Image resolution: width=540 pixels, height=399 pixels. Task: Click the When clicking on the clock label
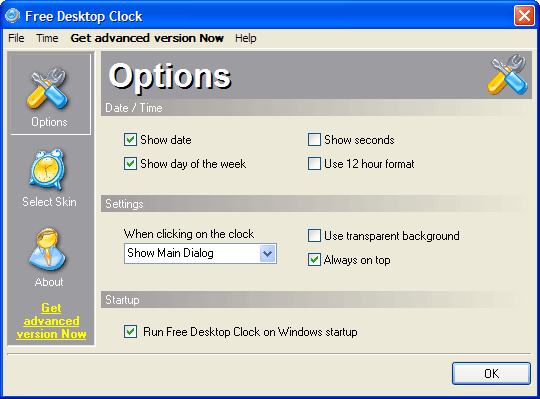point(189,234)
